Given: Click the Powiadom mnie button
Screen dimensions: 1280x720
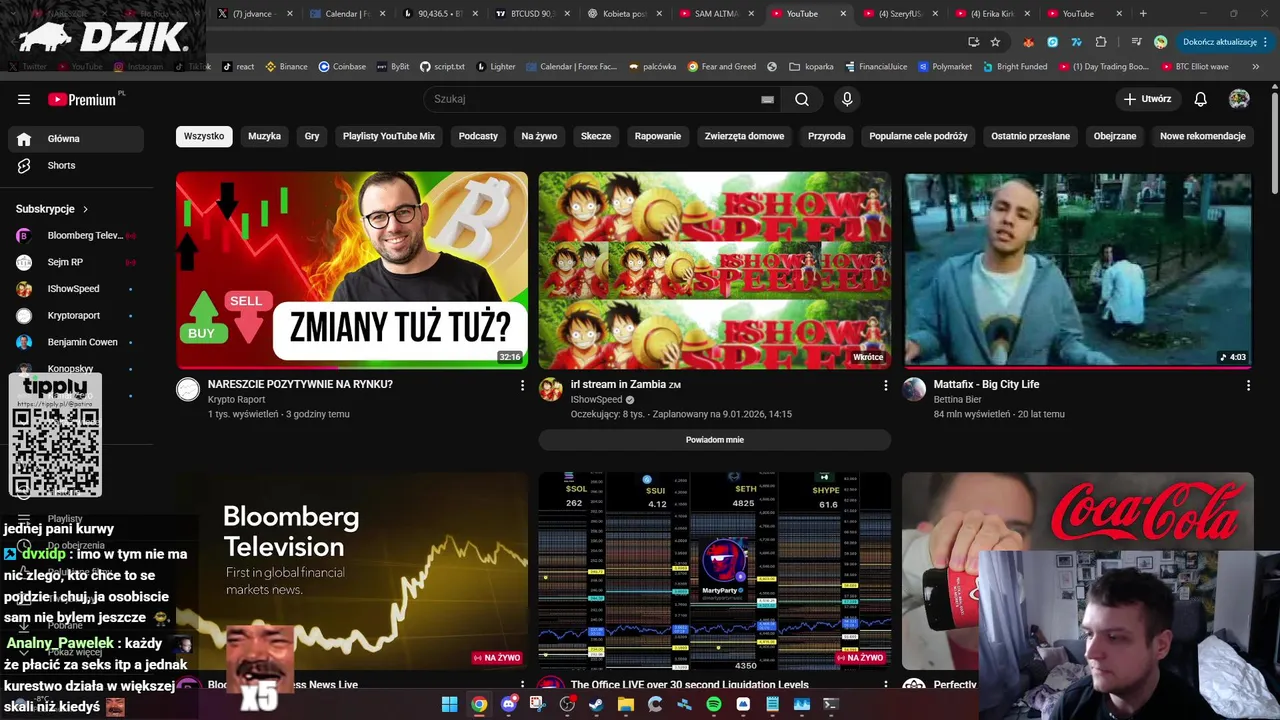Looking at the screenshot, I should point(715,440).
